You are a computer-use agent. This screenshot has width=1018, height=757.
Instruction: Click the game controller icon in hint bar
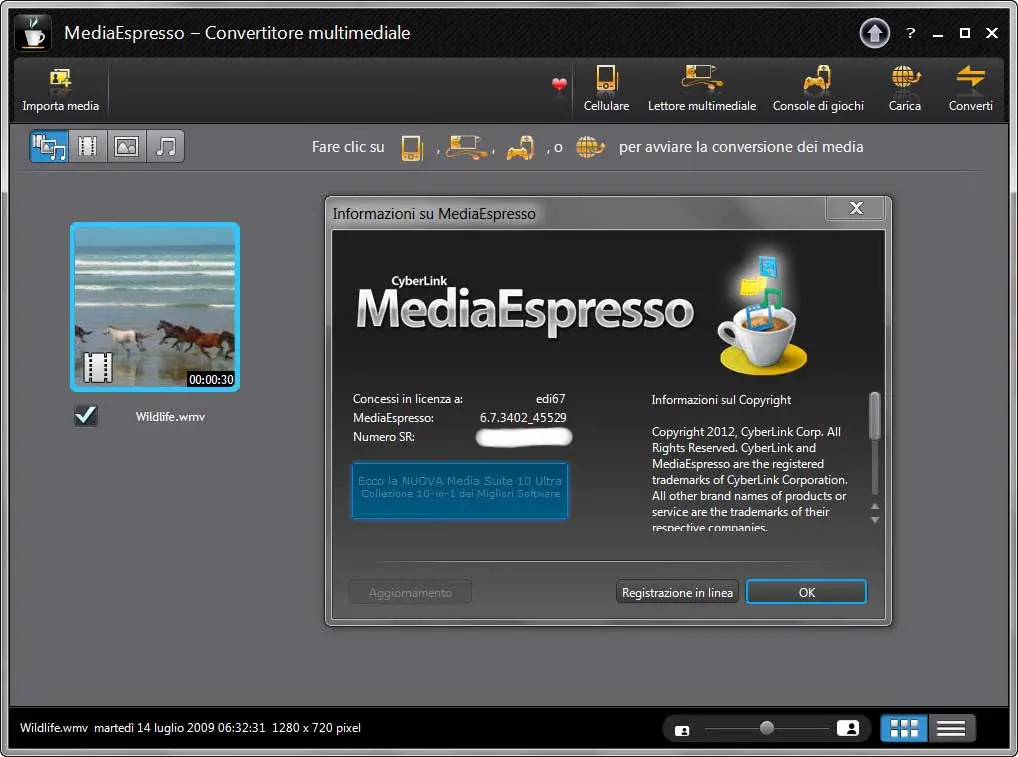pos(520,147)
